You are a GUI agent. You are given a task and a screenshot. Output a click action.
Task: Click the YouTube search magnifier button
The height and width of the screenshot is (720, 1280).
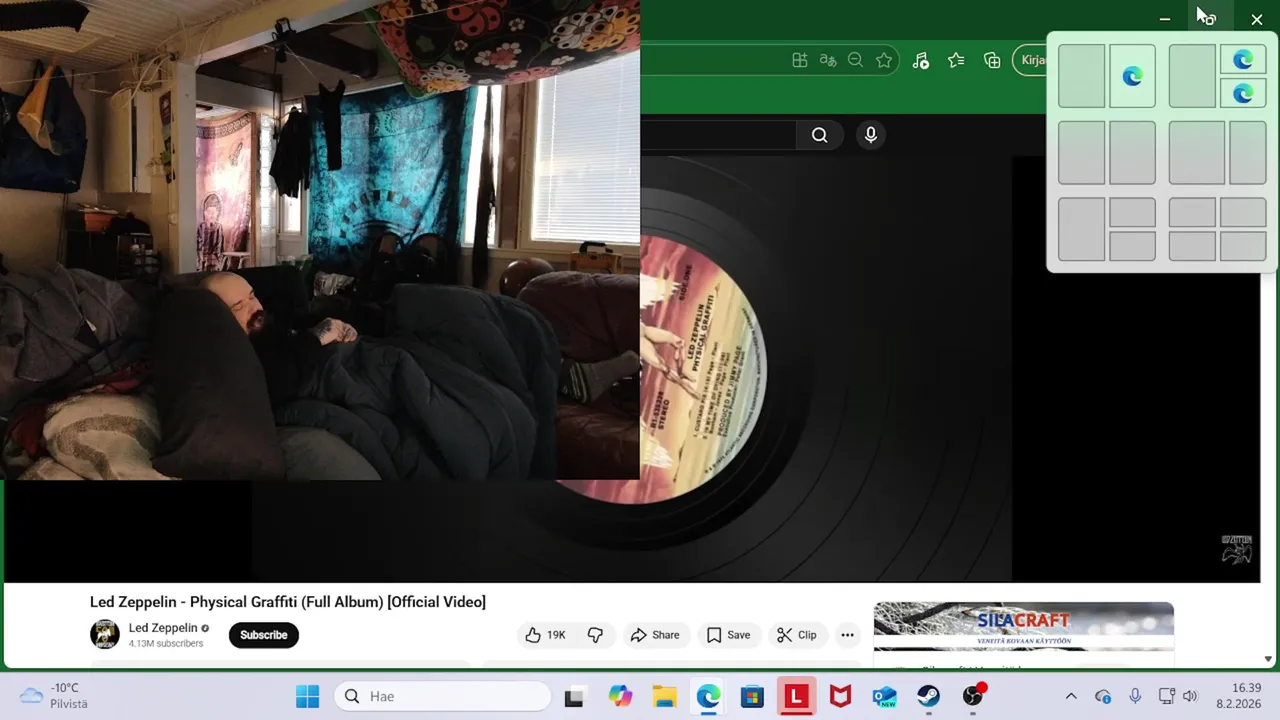[x=819, y=135]
